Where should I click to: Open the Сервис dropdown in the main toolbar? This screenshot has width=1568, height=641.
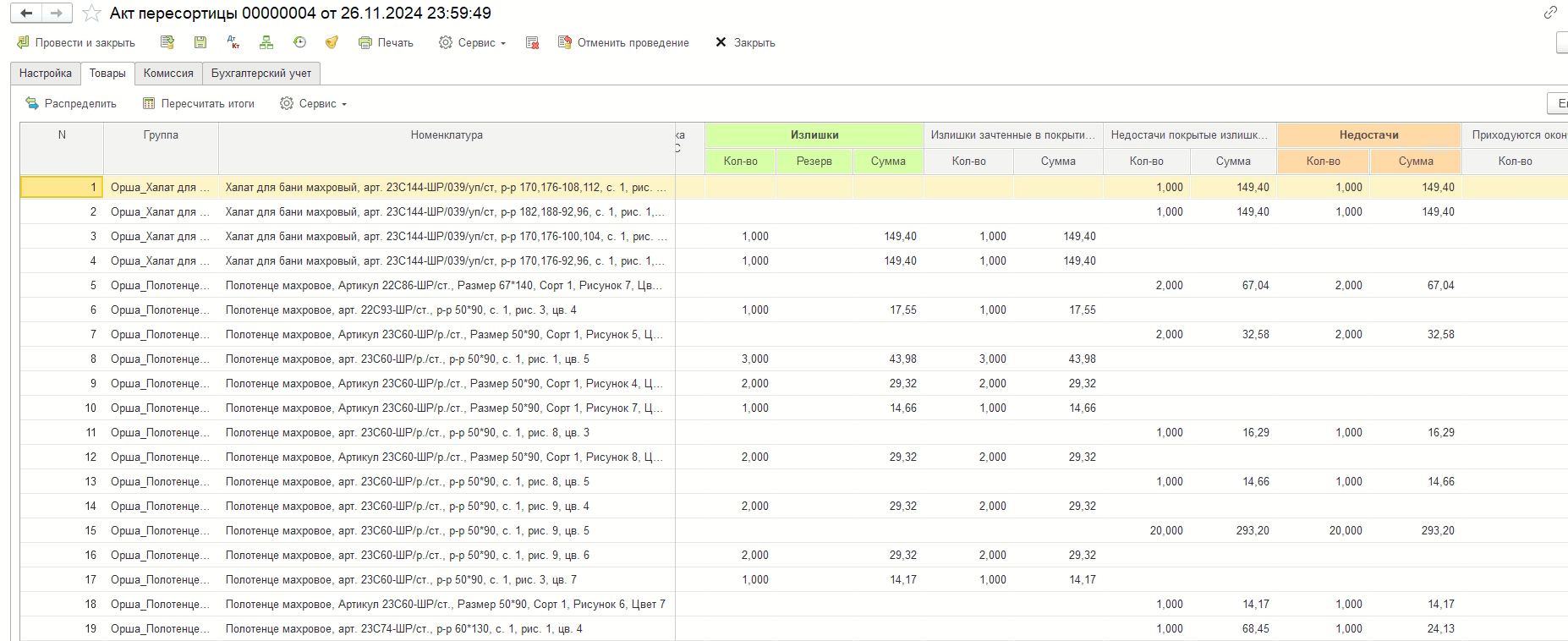click(471, 42)
